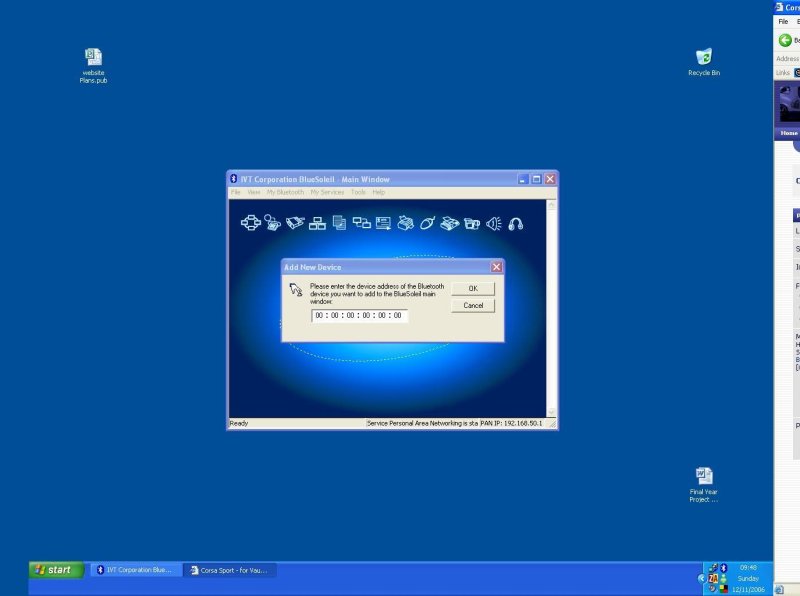
Task: Select the File Transfer service icon
Action: [339, 223]
